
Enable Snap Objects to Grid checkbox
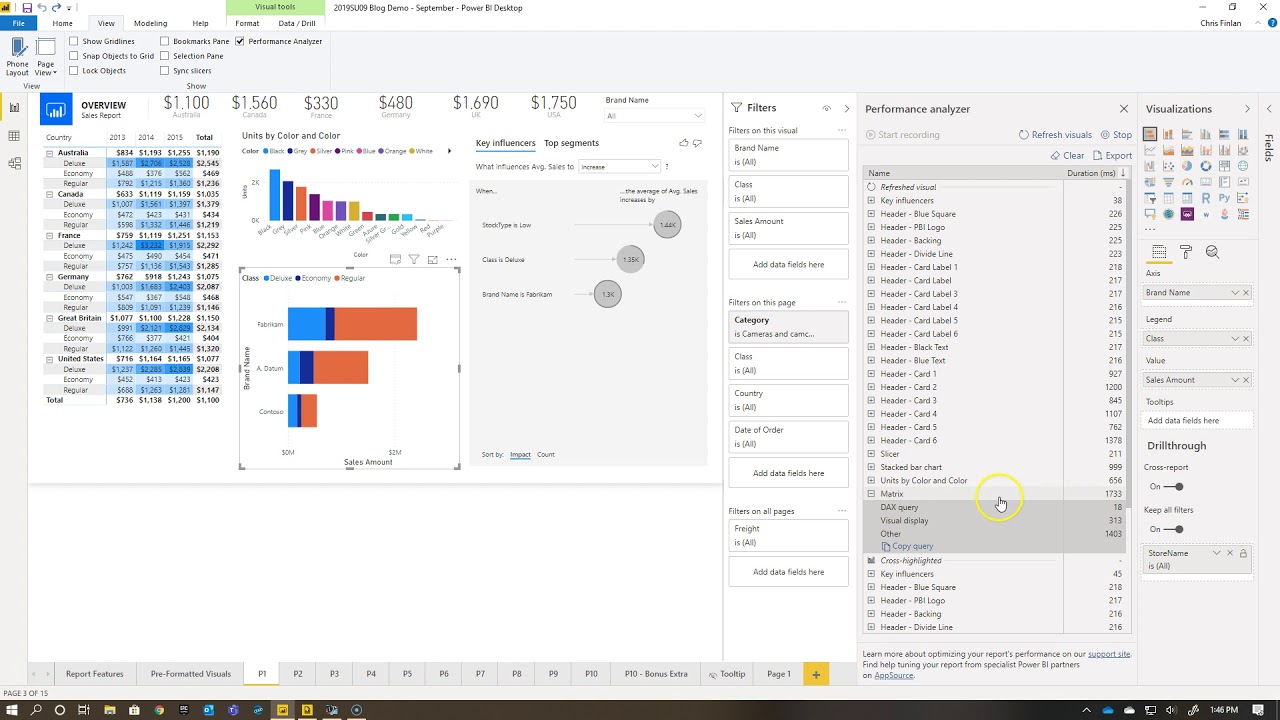pyautogui.click(x=74, y=56)
